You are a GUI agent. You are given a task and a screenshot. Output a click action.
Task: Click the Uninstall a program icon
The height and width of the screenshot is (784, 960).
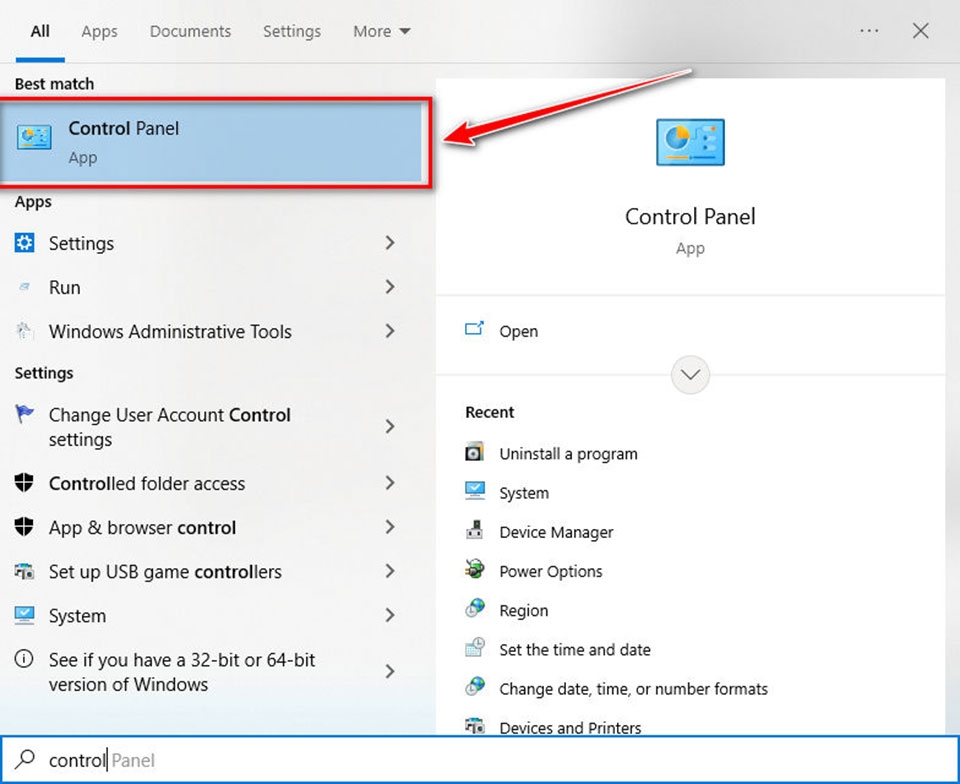point(475,453)
